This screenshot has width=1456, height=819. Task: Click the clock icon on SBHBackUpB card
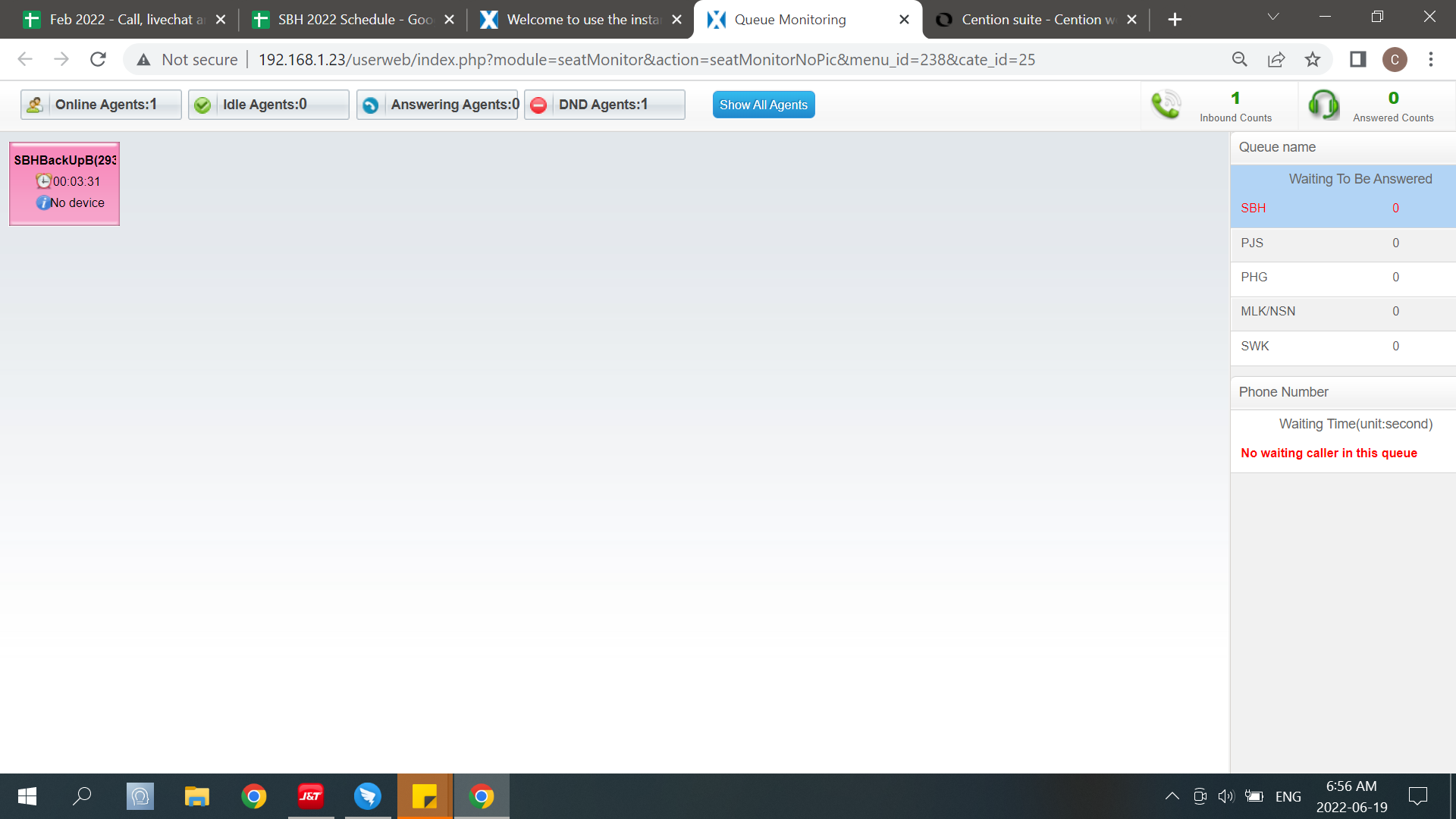44,181
